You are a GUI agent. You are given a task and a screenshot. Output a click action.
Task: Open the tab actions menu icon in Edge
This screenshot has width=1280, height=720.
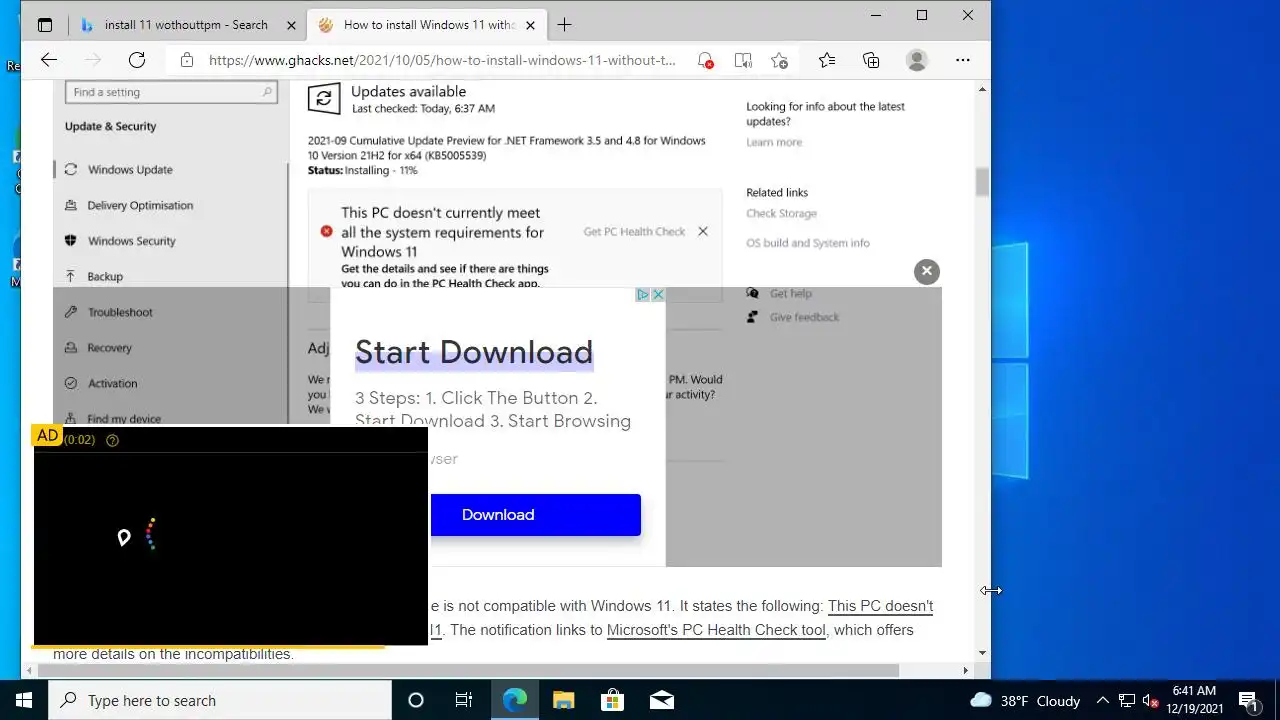[x=45, y=25]
